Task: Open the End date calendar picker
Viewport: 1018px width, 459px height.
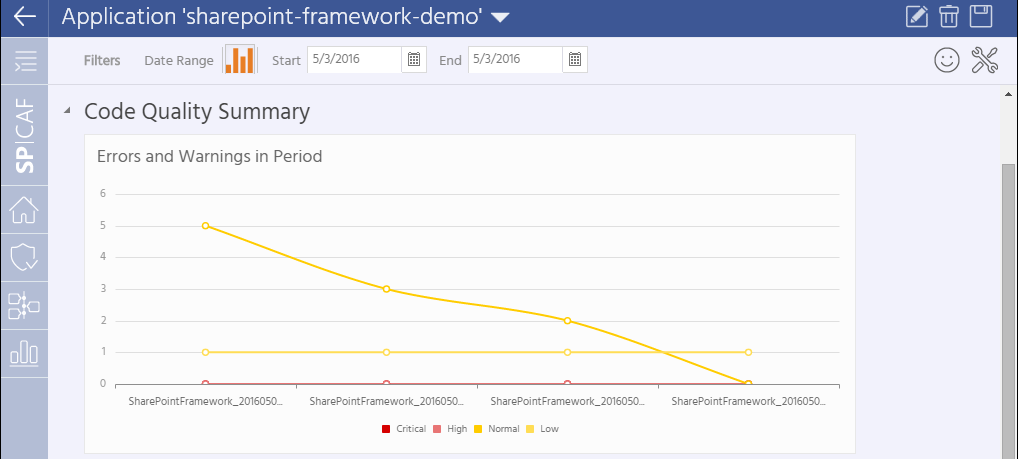Action: point(575,60)
